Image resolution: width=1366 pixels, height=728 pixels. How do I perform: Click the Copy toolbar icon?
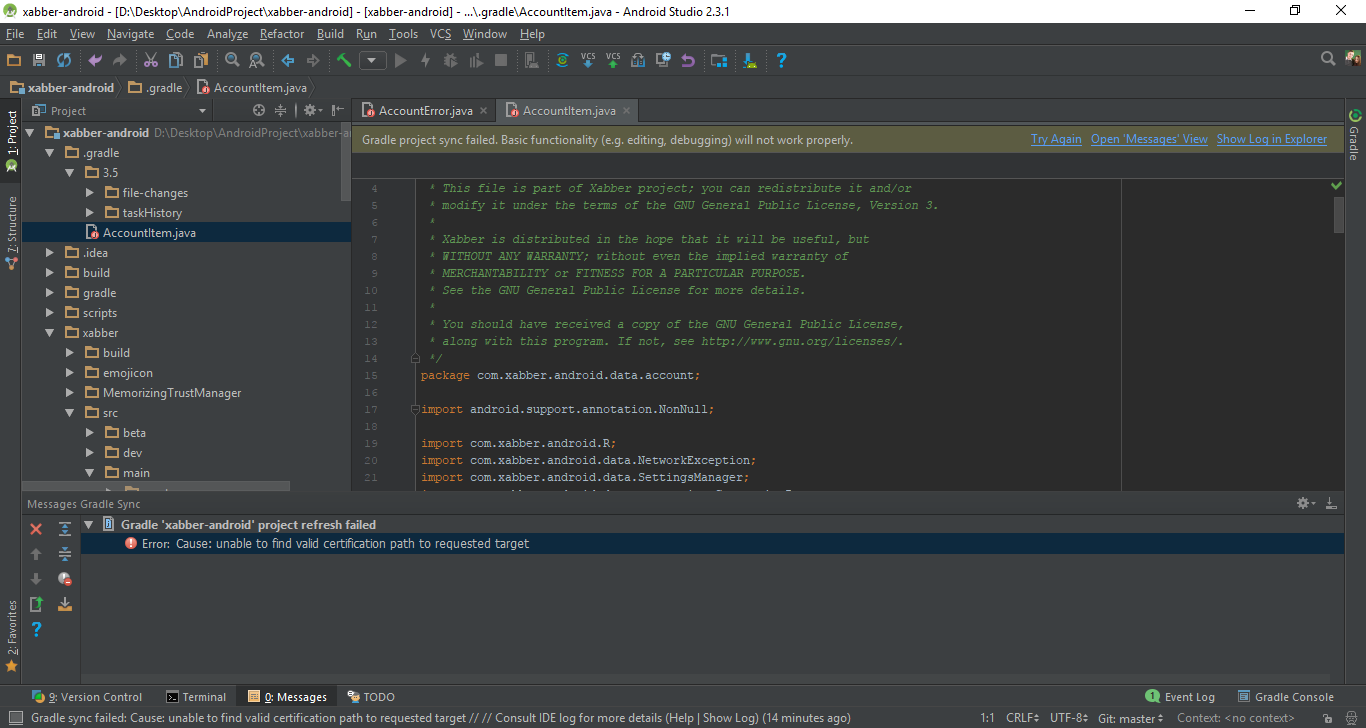pos(175,60)
